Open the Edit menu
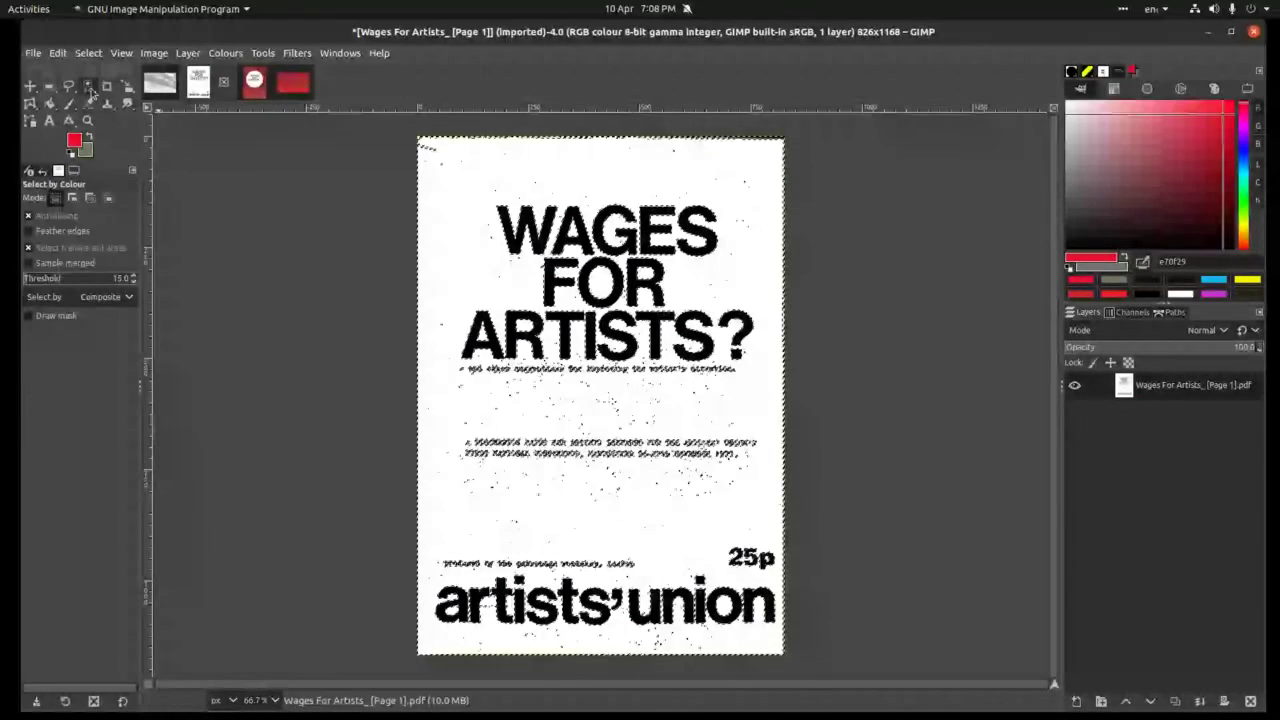 (x=58, y=53)
